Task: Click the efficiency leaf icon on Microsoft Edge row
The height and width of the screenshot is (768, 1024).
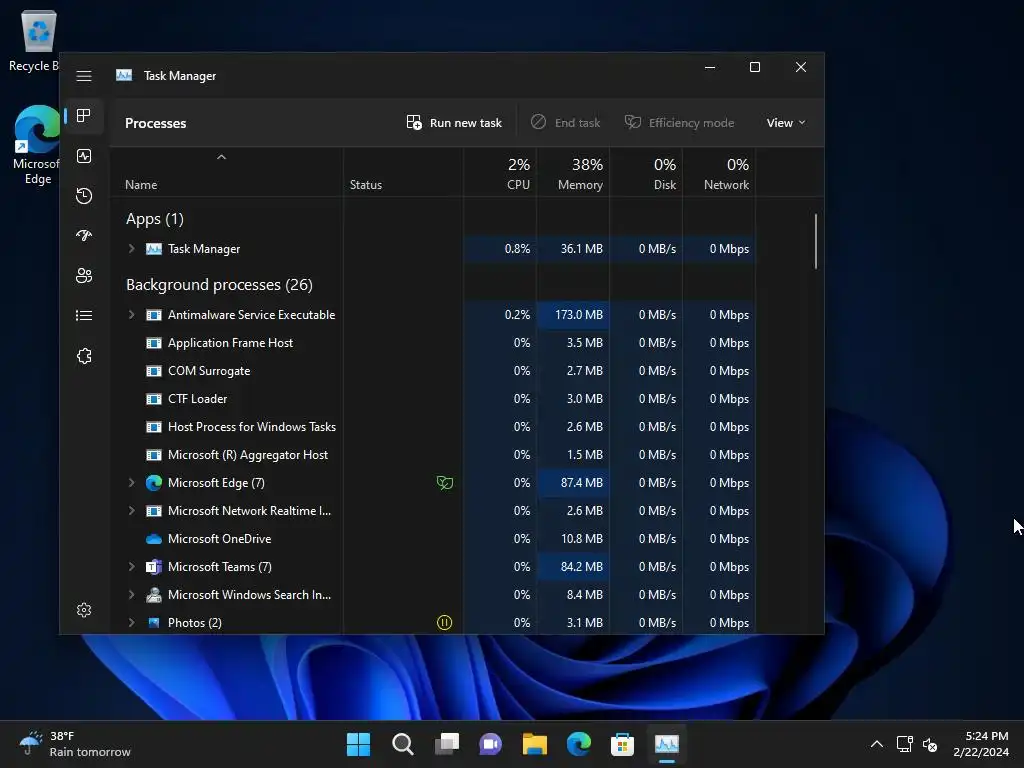Action: pyautogui.click(x=444, y=483)
